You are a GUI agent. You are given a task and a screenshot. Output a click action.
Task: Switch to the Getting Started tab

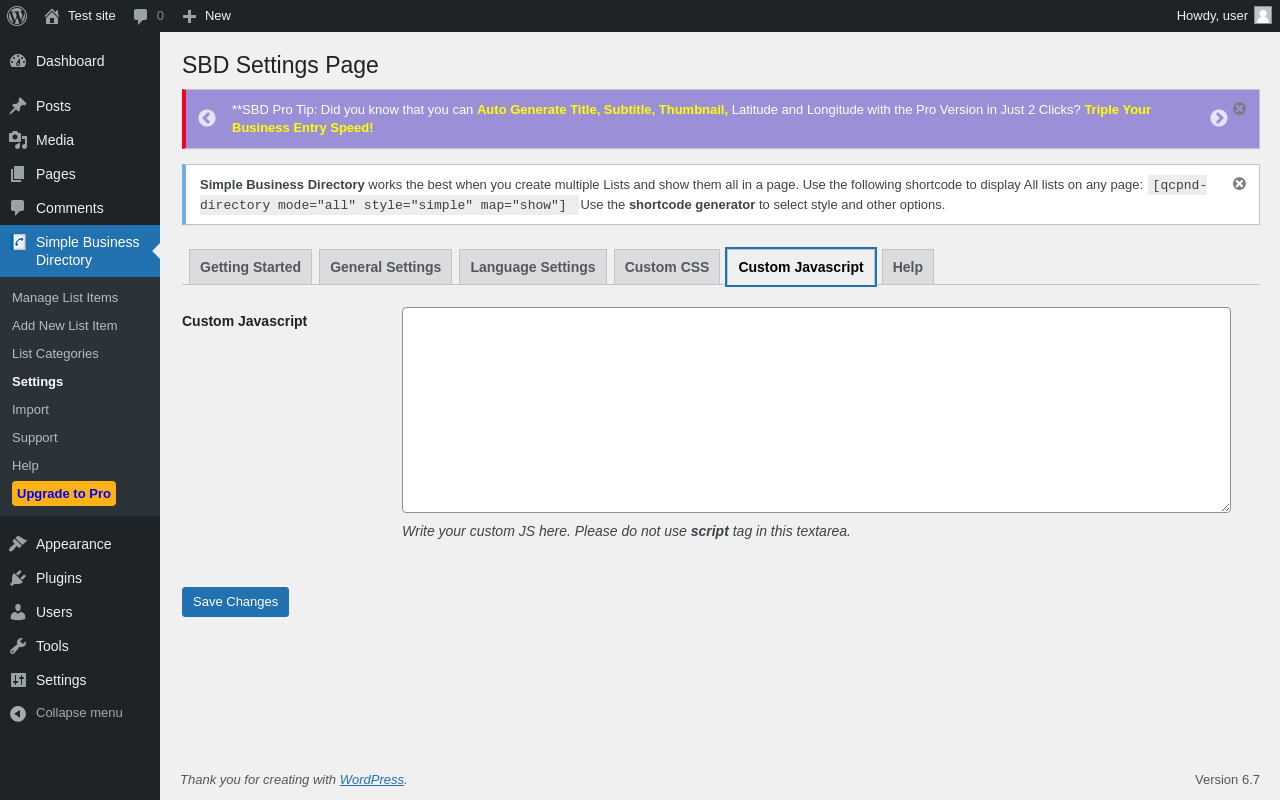coord(250,267)
